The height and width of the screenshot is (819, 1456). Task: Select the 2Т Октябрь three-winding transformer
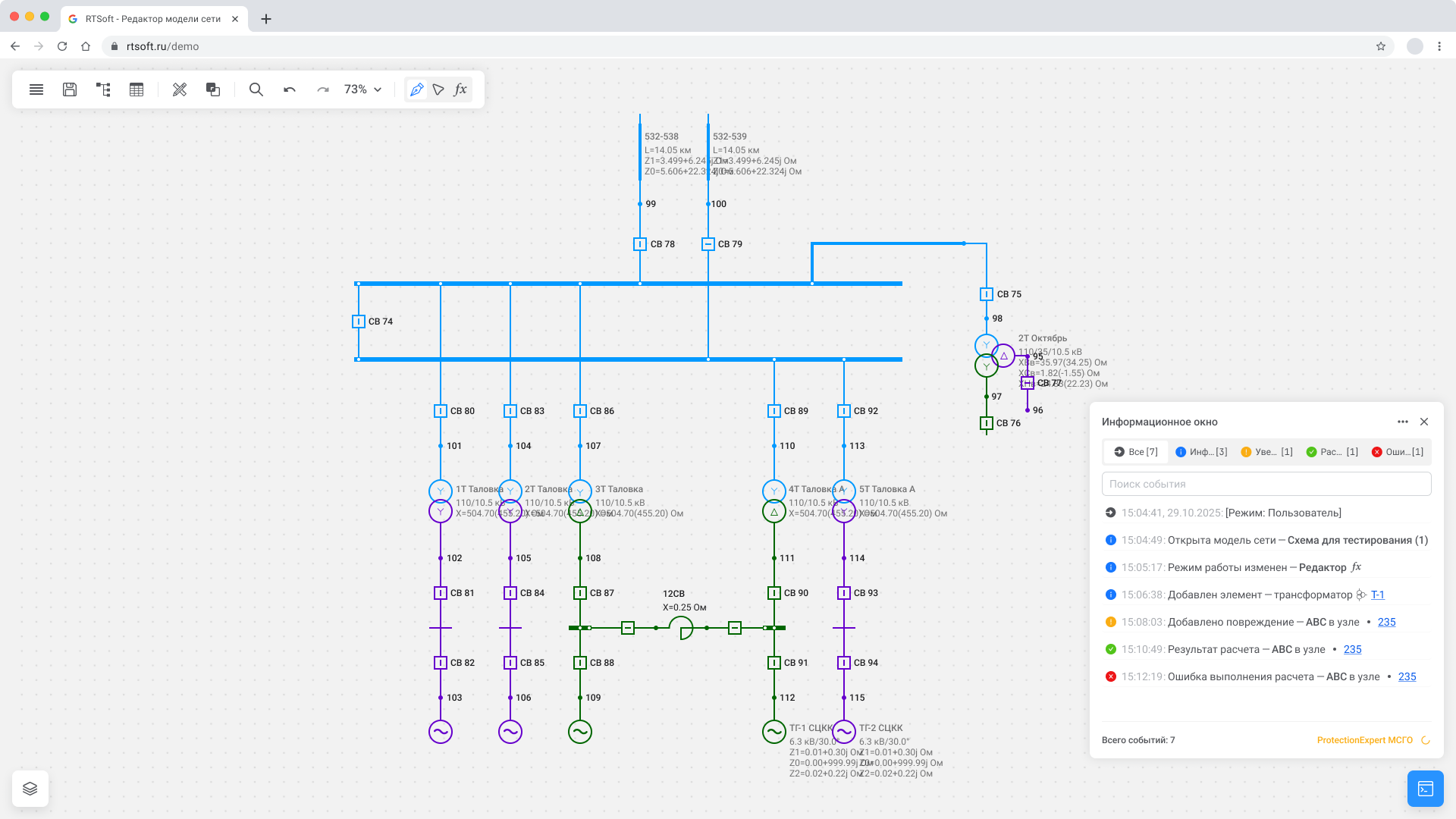point(994,356)
